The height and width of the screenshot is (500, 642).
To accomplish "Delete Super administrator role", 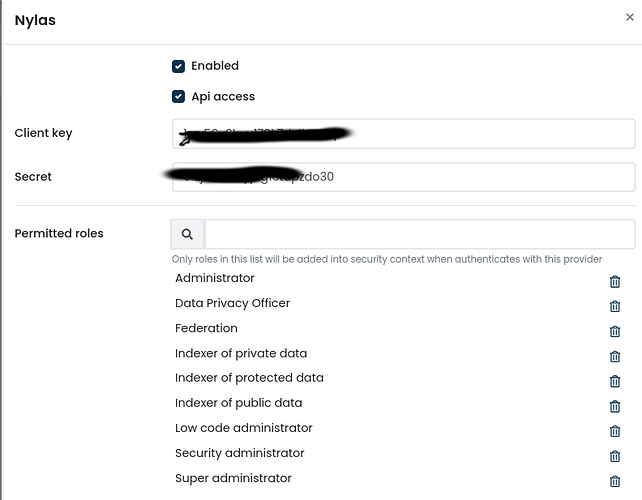I will (x=615, y=481).
